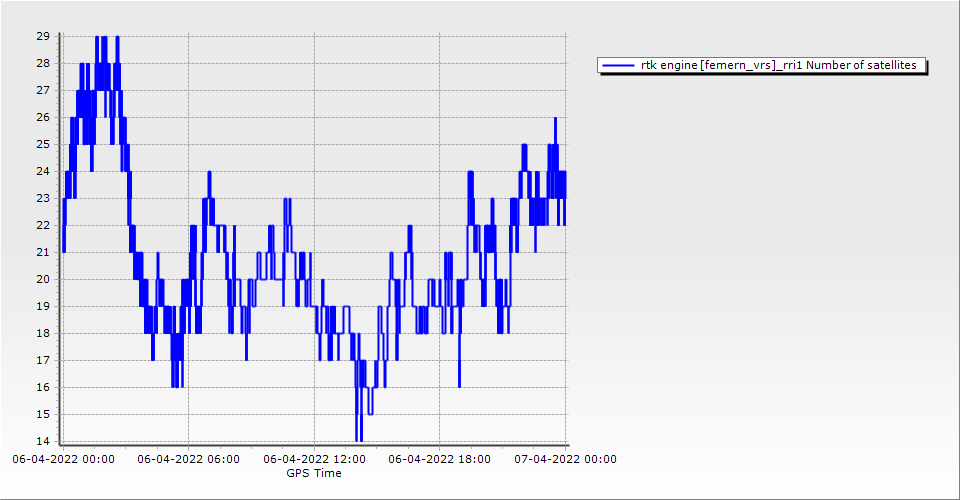Click y-axis tick label 19
Screen dimensions: 960x500
(43, 306)
